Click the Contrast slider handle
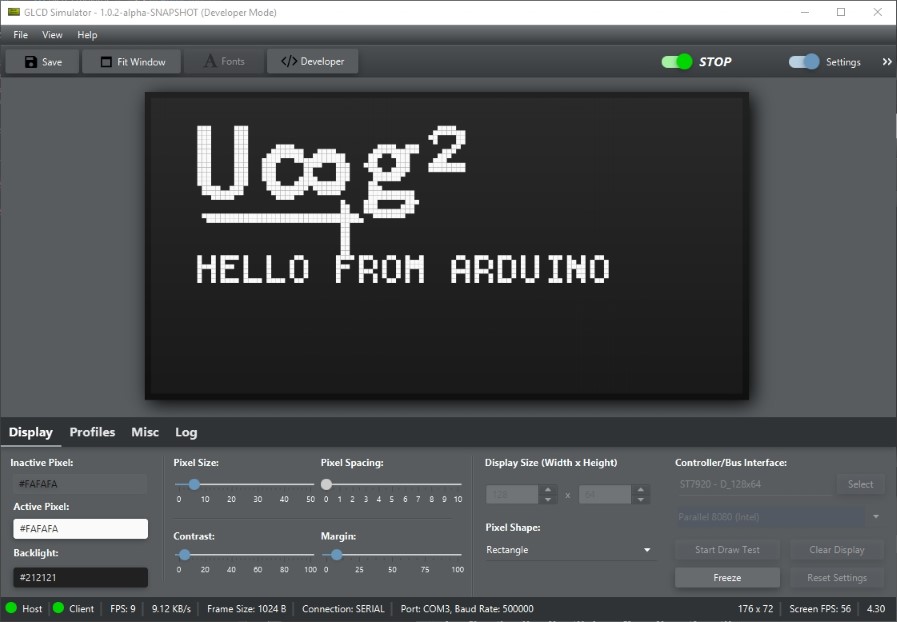The height and width of the screenshot is (622, 897). [x=184, y=554]
